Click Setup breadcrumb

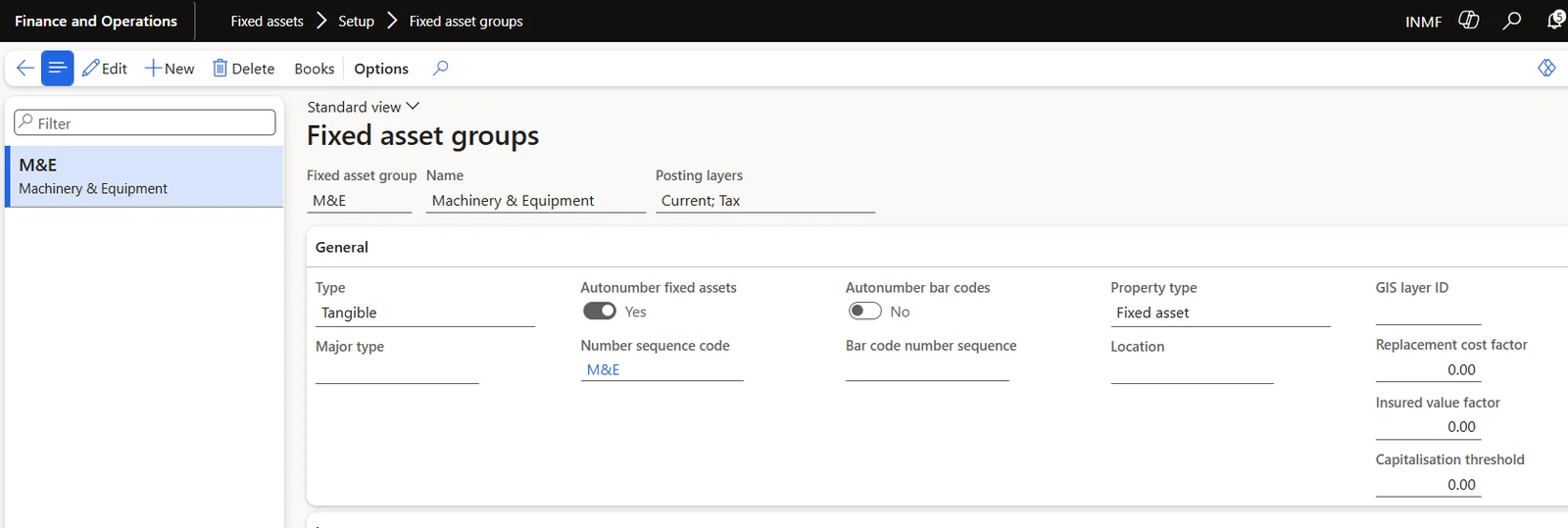click(356, 21)
